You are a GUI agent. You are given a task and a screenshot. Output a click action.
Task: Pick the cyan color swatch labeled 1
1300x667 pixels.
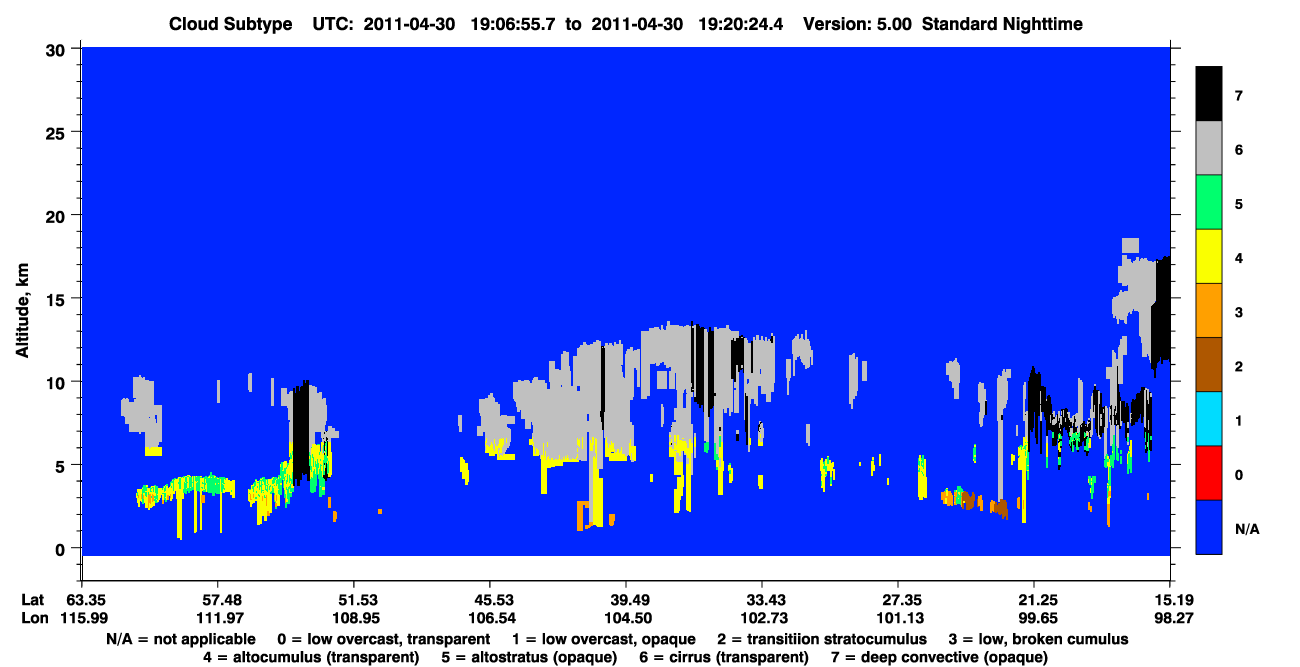1209,419
